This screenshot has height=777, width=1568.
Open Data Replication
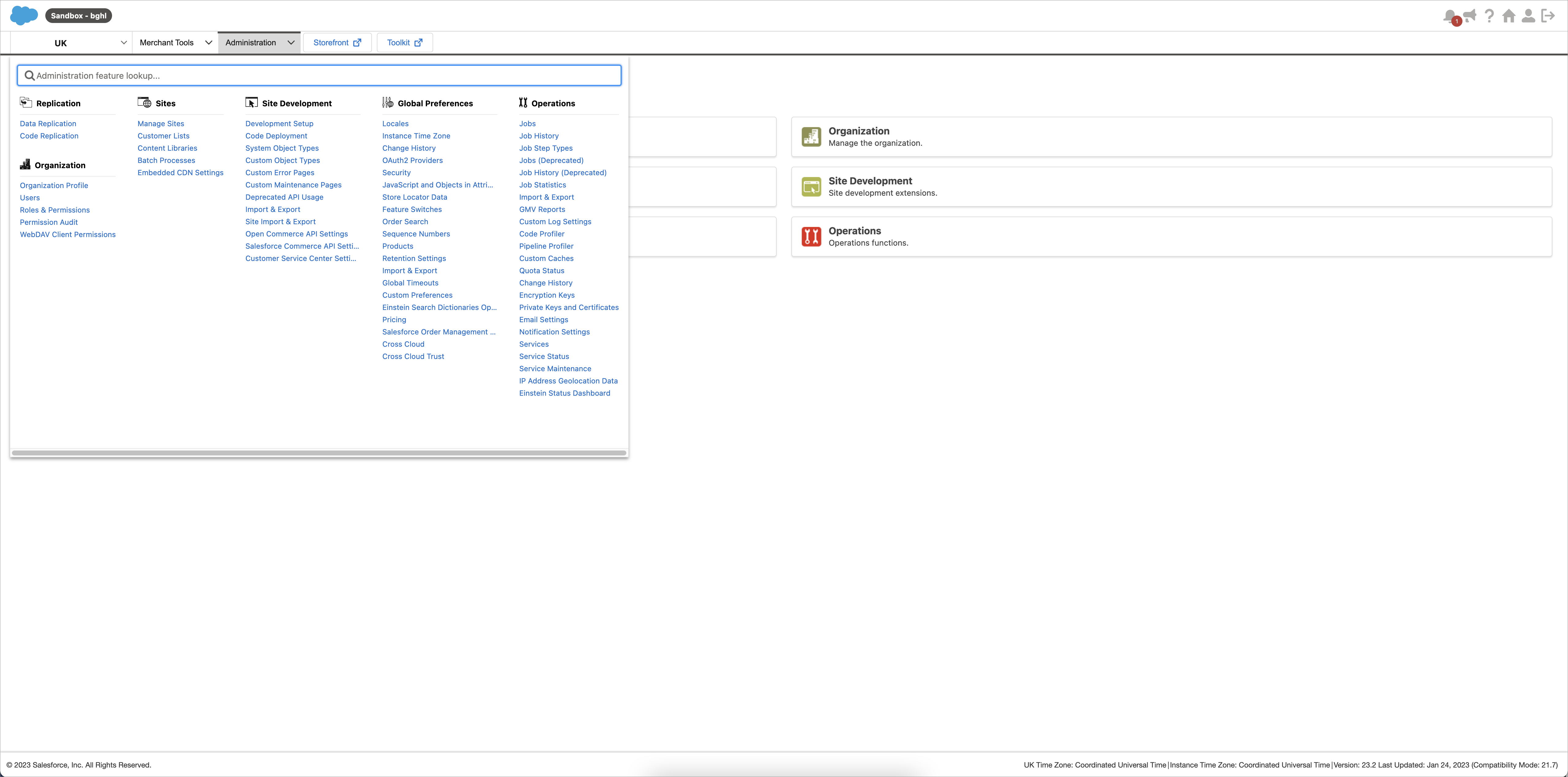pyautogui.click(x=48, y=124)
